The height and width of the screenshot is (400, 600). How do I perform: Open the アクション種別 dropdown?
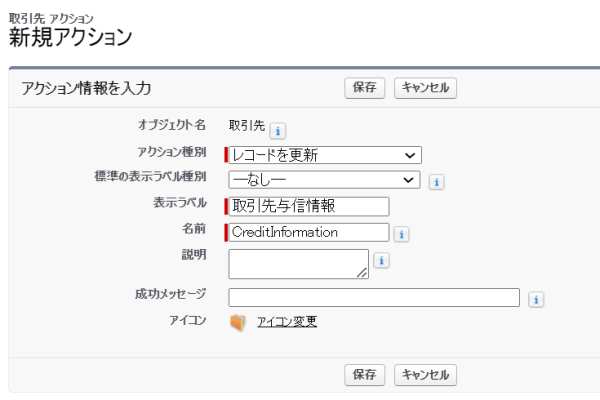pyautogui.click(x=324, y=155)
